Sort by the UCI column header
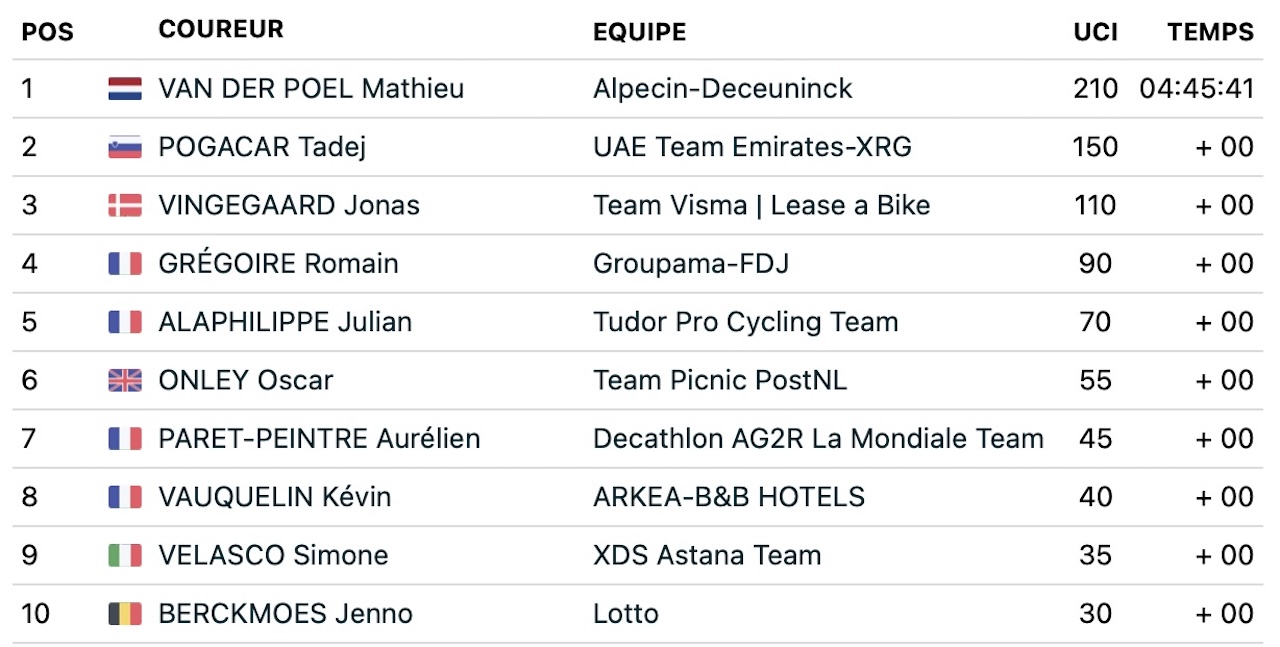The image size is (1280, 647). tap(1096, 32)
